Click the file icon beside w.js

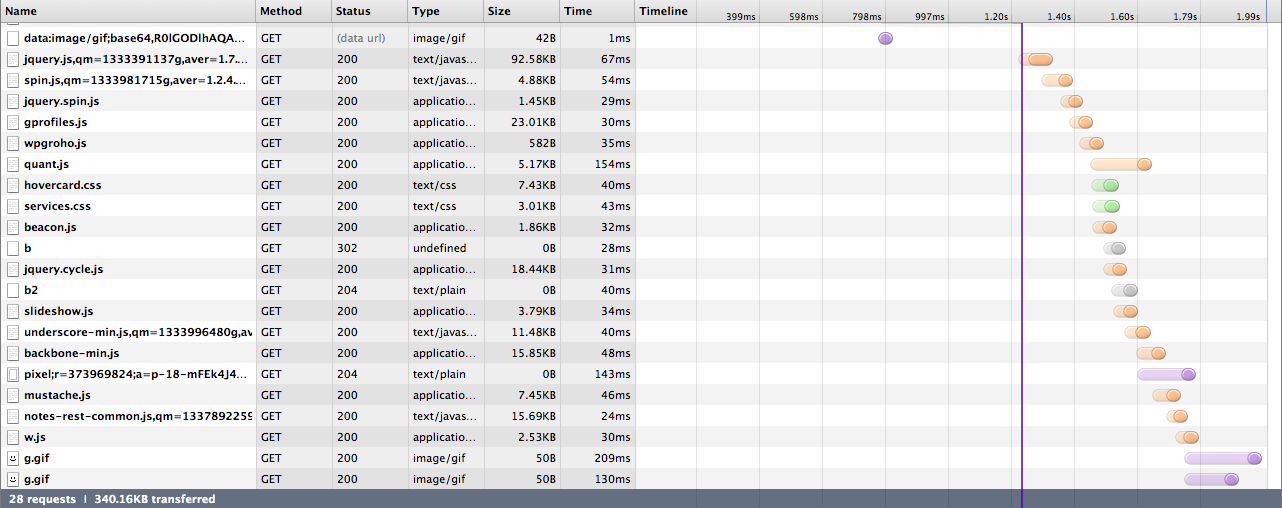coord(13,437)
